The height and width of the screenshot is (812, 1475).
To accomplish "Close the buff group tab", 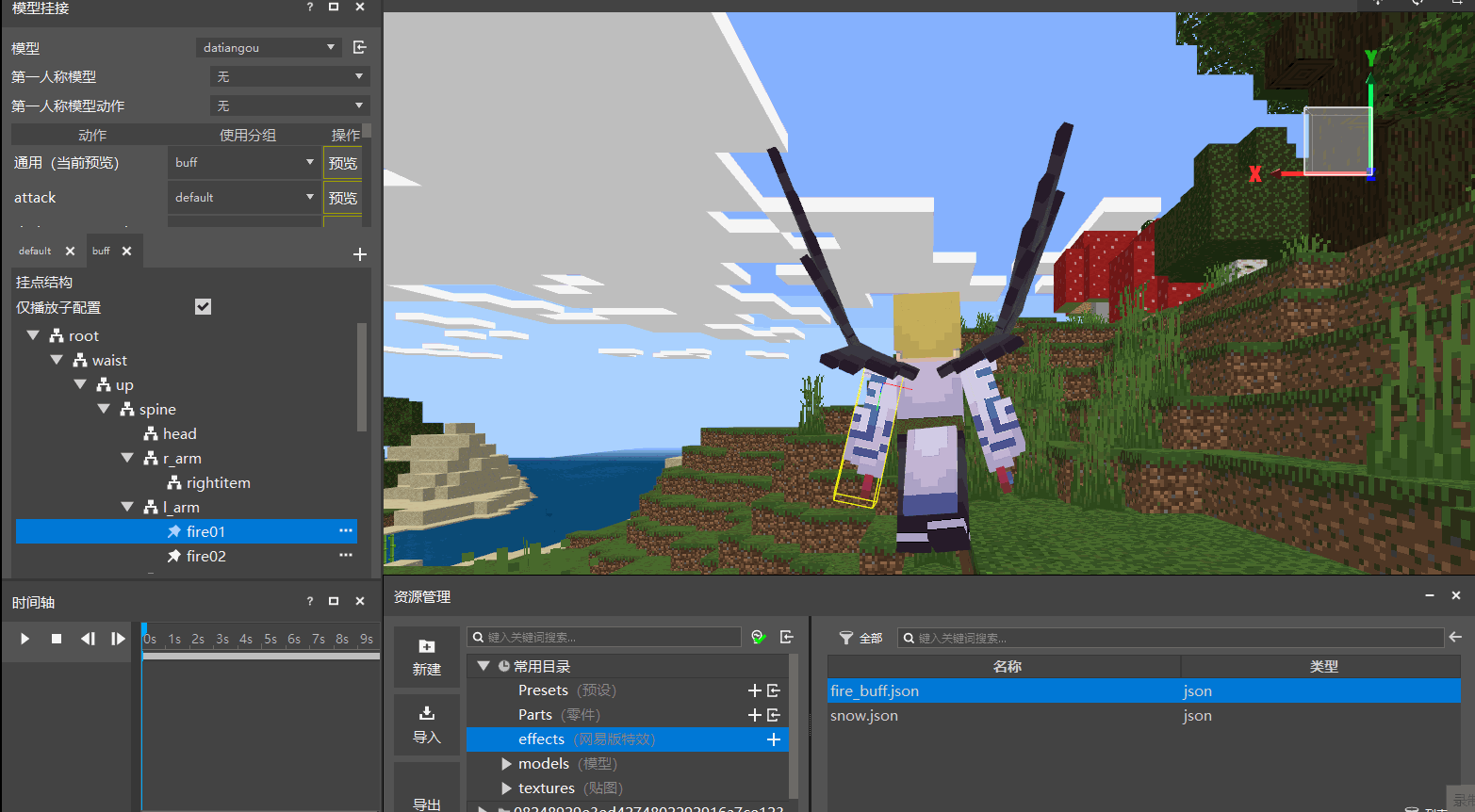I will [126, 251].
